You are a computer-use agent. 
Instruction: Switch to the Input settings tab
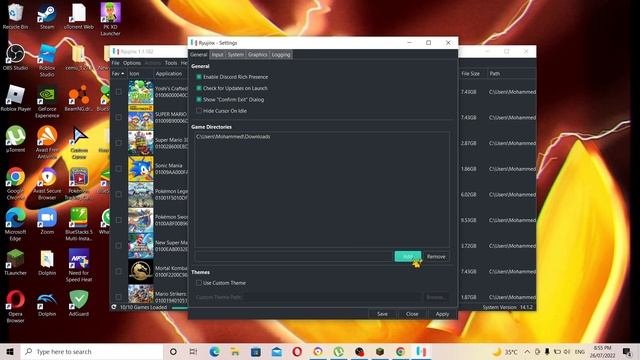pyautogui.click(x=217, y=55)
